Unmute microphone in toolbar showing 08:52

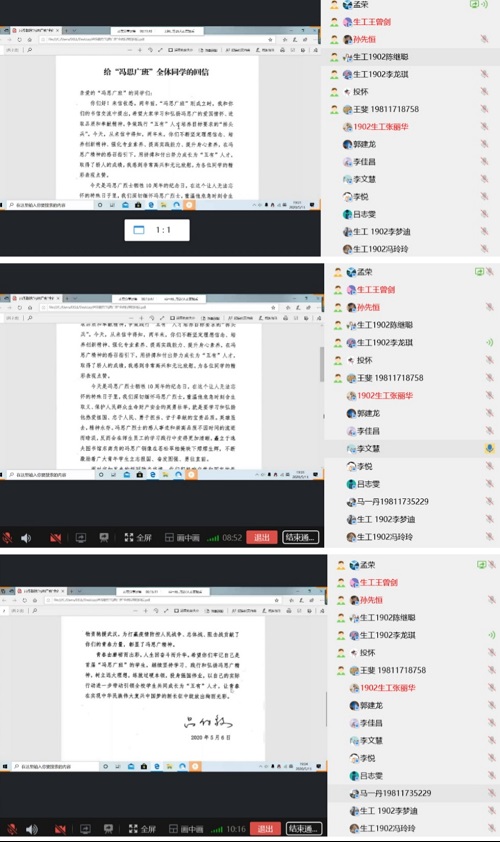tap(8, 538)
